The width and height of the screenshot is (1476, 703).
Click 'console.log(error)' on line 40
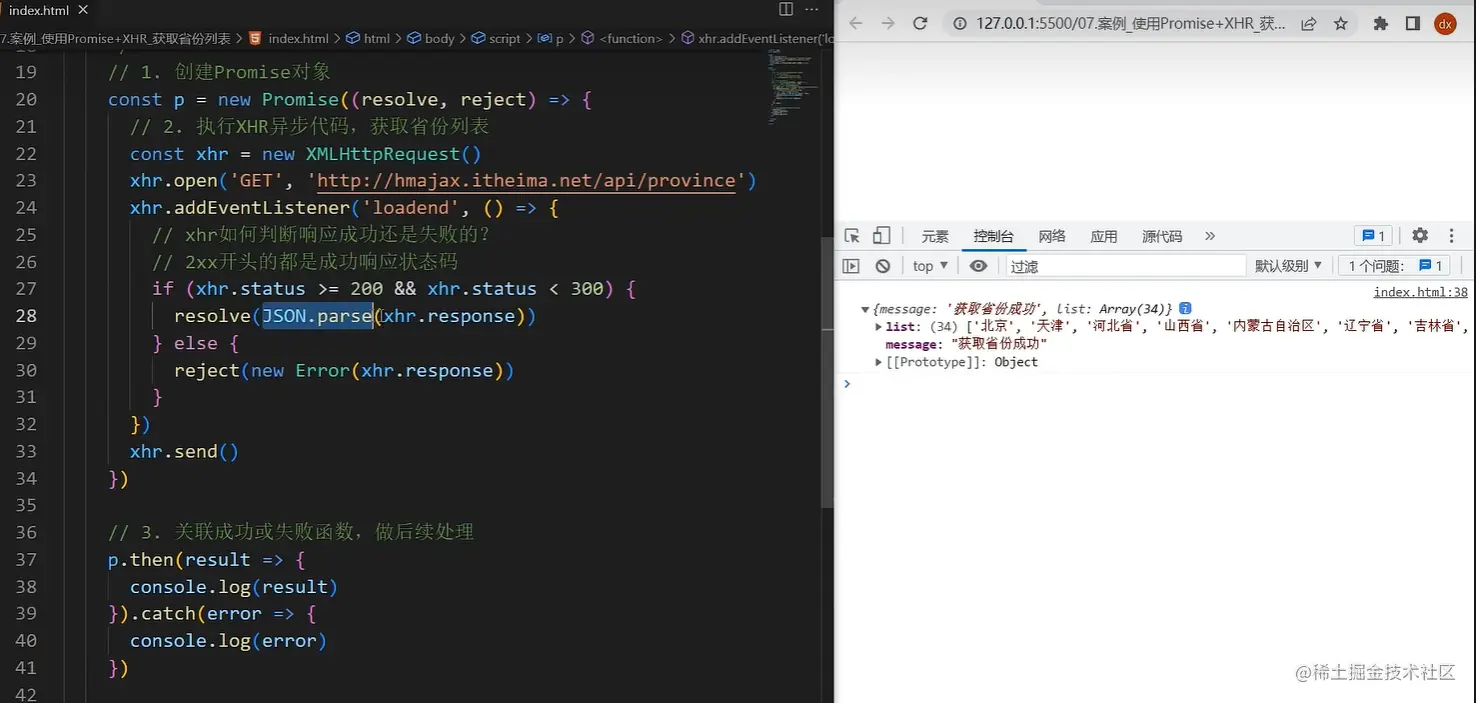[x=228, y=641]
